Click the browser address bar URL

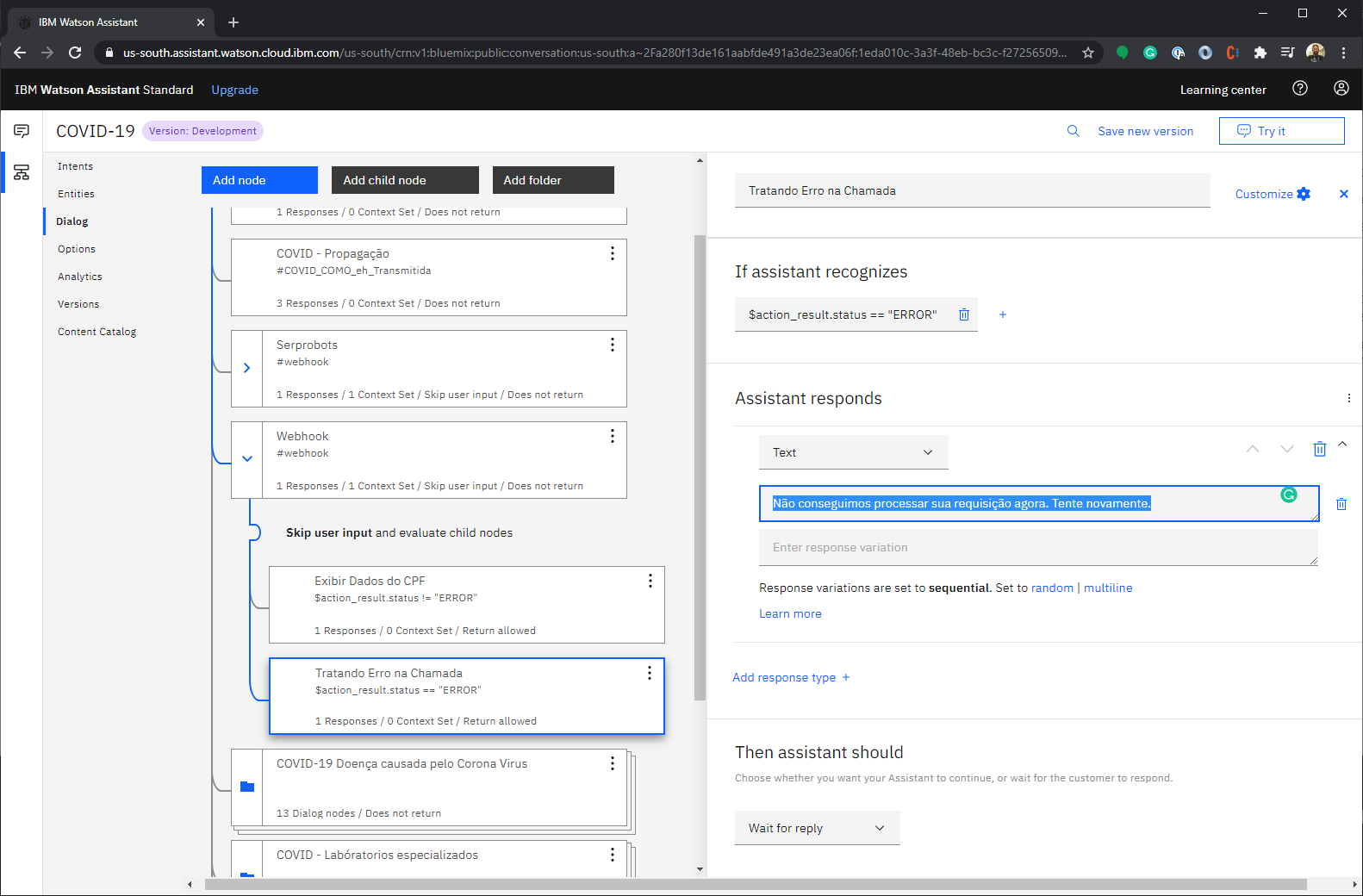point(594,53)
